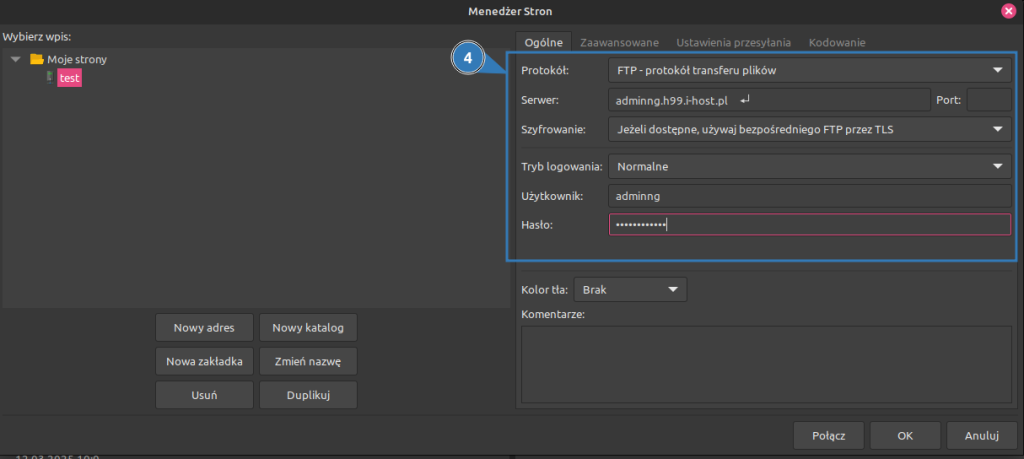Open the Kolor tła dropdown
This screenshot has height=459, width=1024.
pos(630,289)
